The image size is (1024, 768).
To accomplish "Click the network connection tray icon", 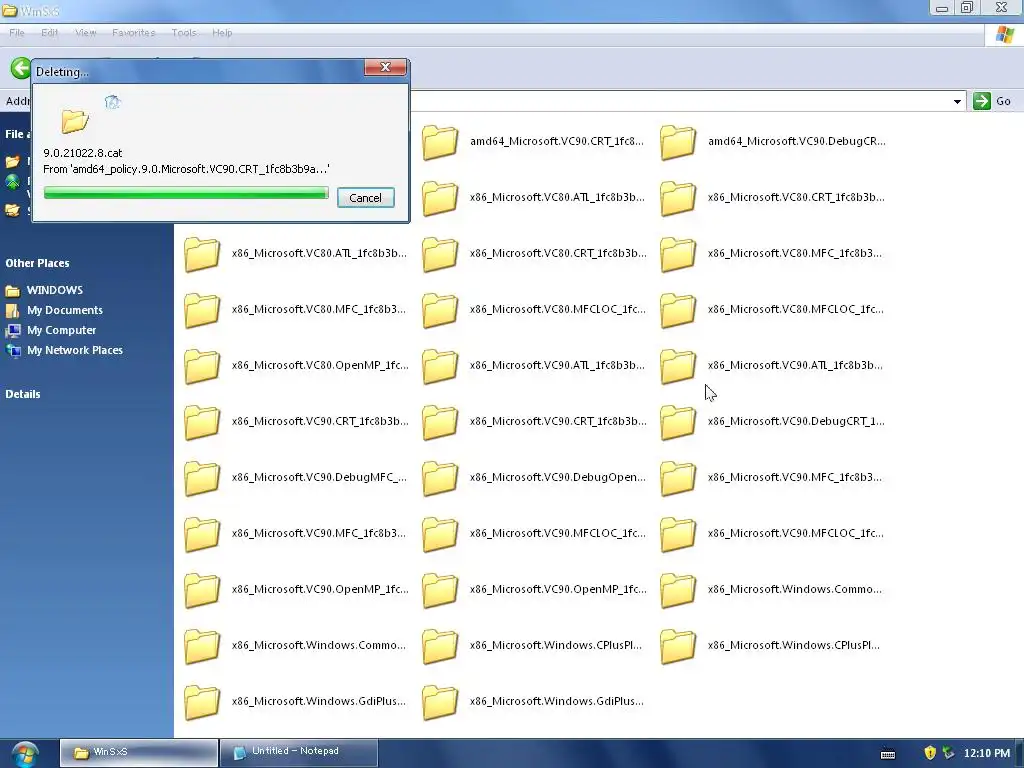I will [x=948, y=753].
